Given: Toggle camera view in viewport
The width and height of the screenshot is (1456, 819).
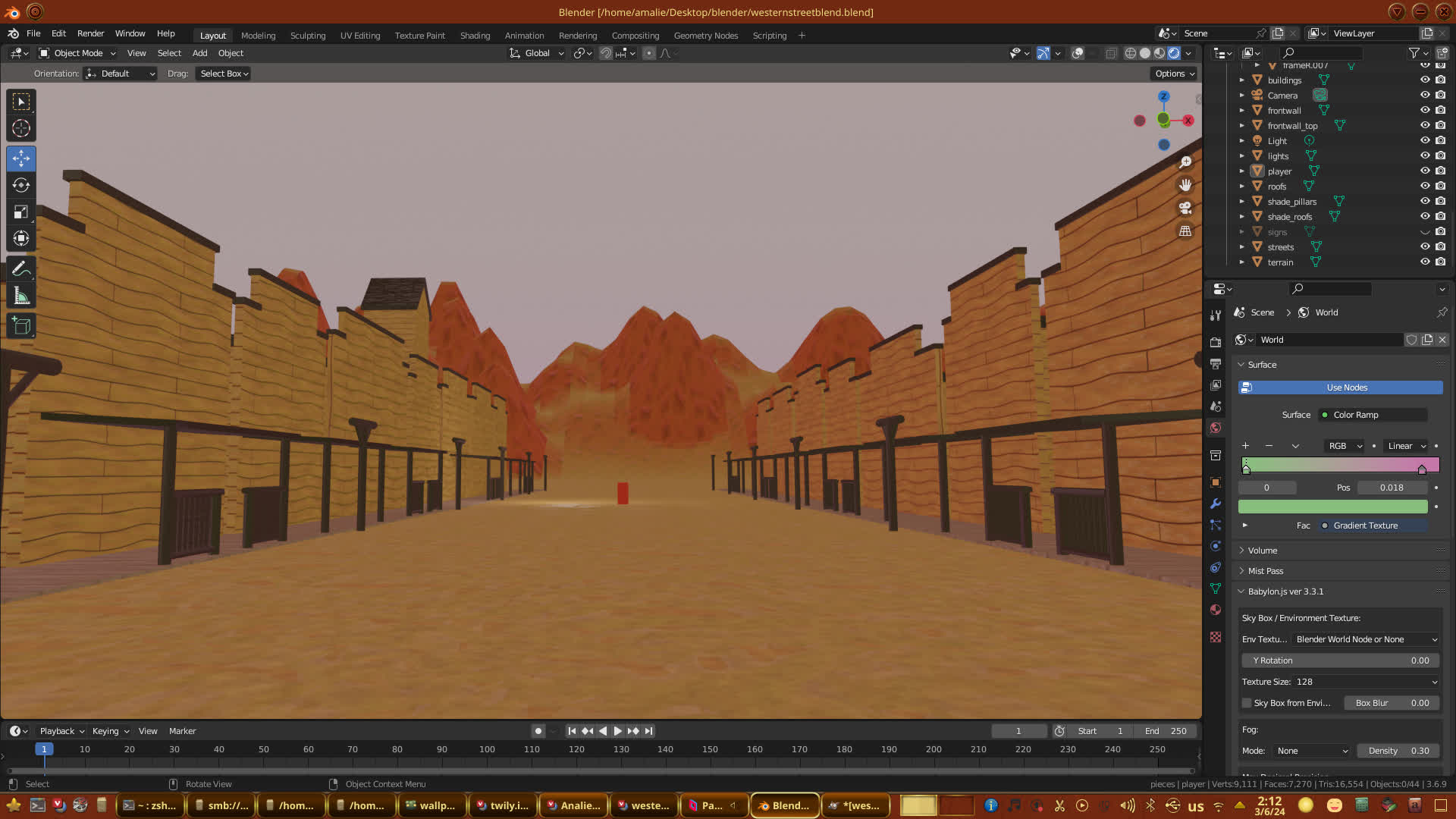Looking at the screenshot, I should (x=1185, y=208).
